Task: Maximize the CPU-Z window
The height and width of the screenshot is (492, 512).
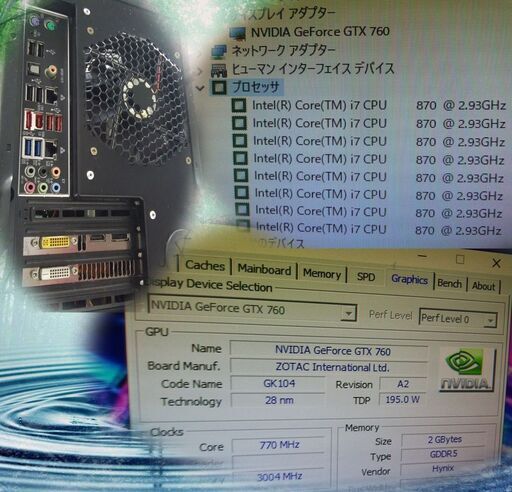Action: (460, 259)
